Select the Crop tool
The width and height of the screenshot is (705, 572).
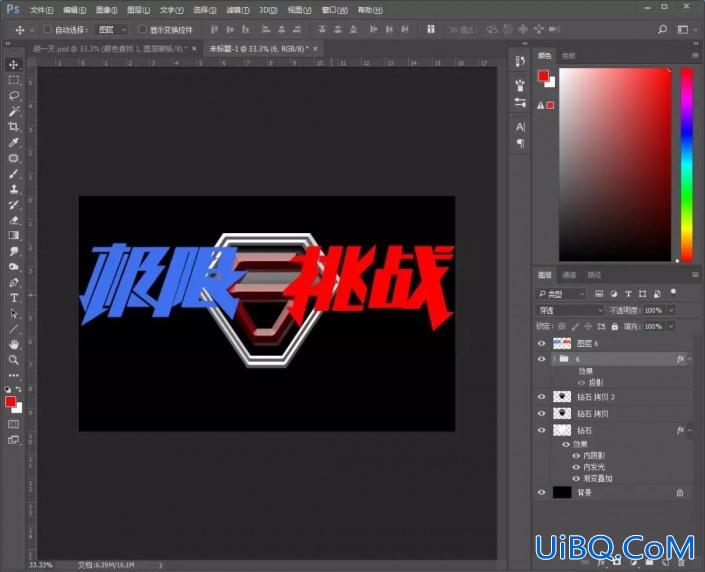click(13, 127)
